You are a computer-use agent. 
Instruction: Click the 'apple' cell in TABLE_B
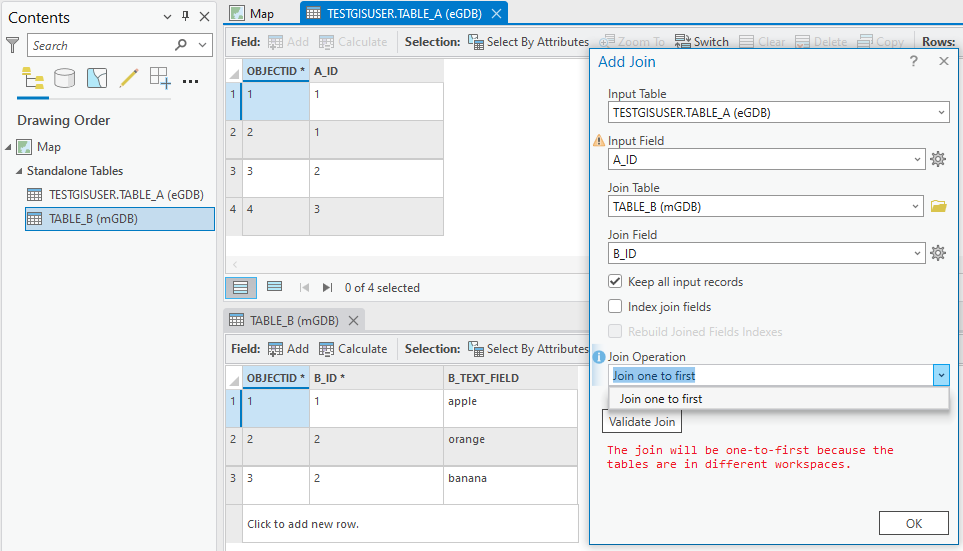(x=510, y=408)
